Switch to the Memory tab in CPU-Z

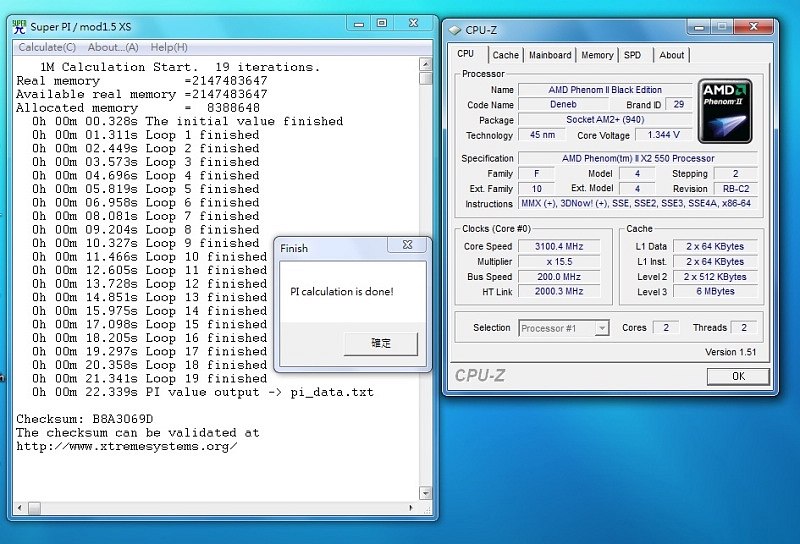tap(597, 55)
